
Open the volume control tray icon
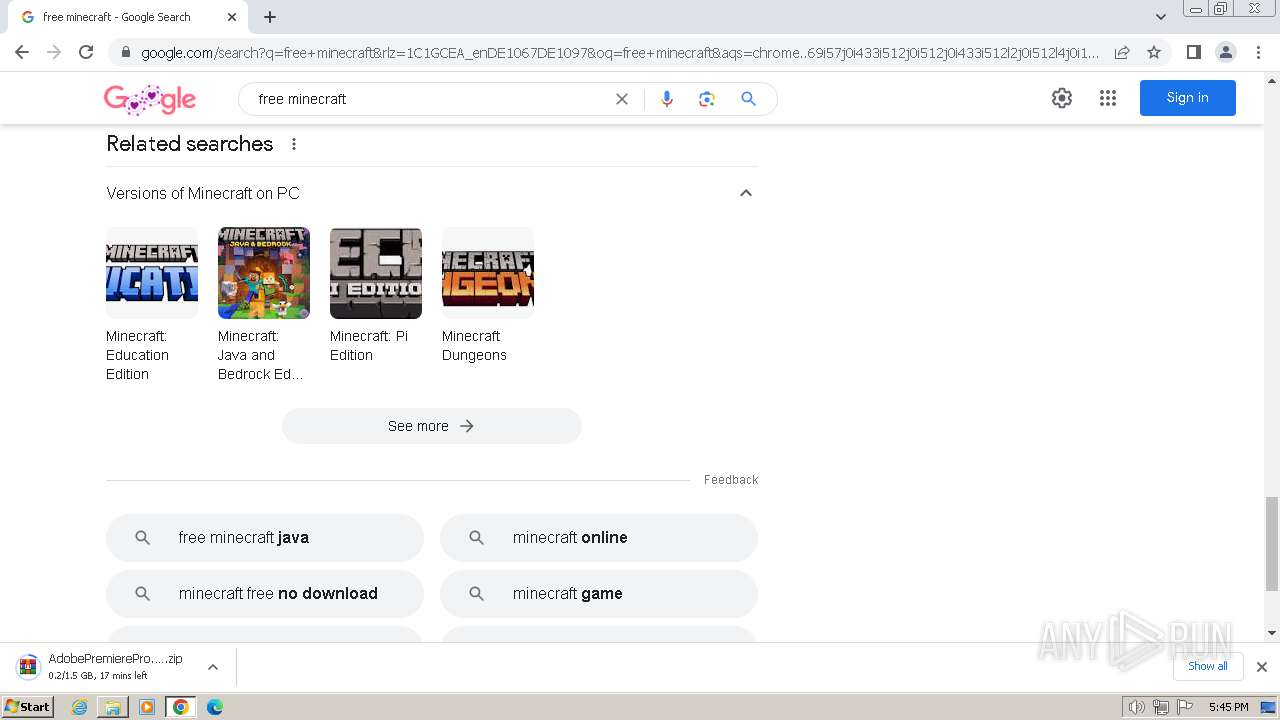(1136, 707)
